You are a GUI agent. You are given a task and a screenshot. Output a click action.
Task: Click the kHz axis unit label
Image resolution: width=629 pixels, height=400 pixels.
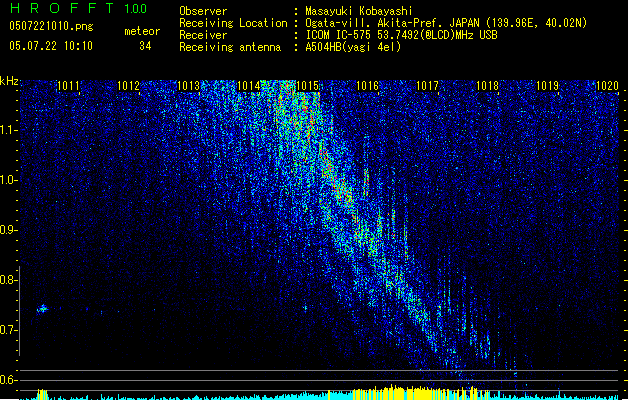9,81
